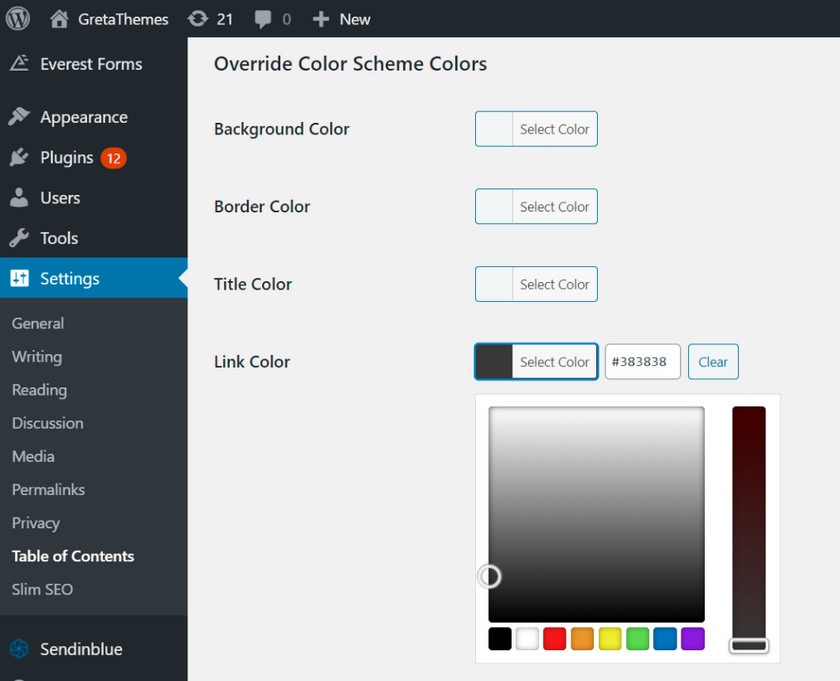Pick the green palette swatch
840x681 pixels.
coord(638,639)
